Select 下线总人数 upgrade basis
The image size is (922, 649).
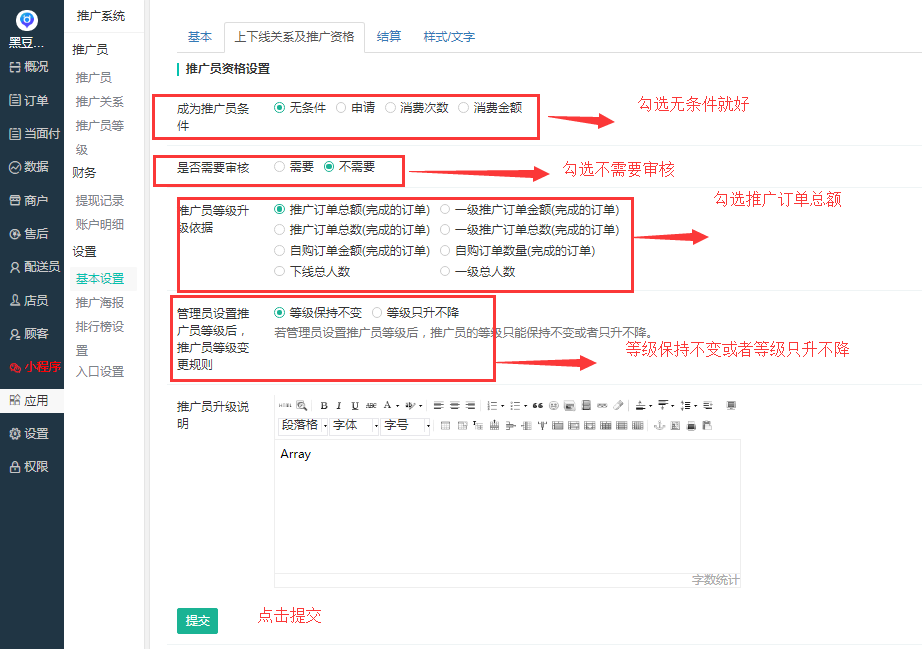280,272
